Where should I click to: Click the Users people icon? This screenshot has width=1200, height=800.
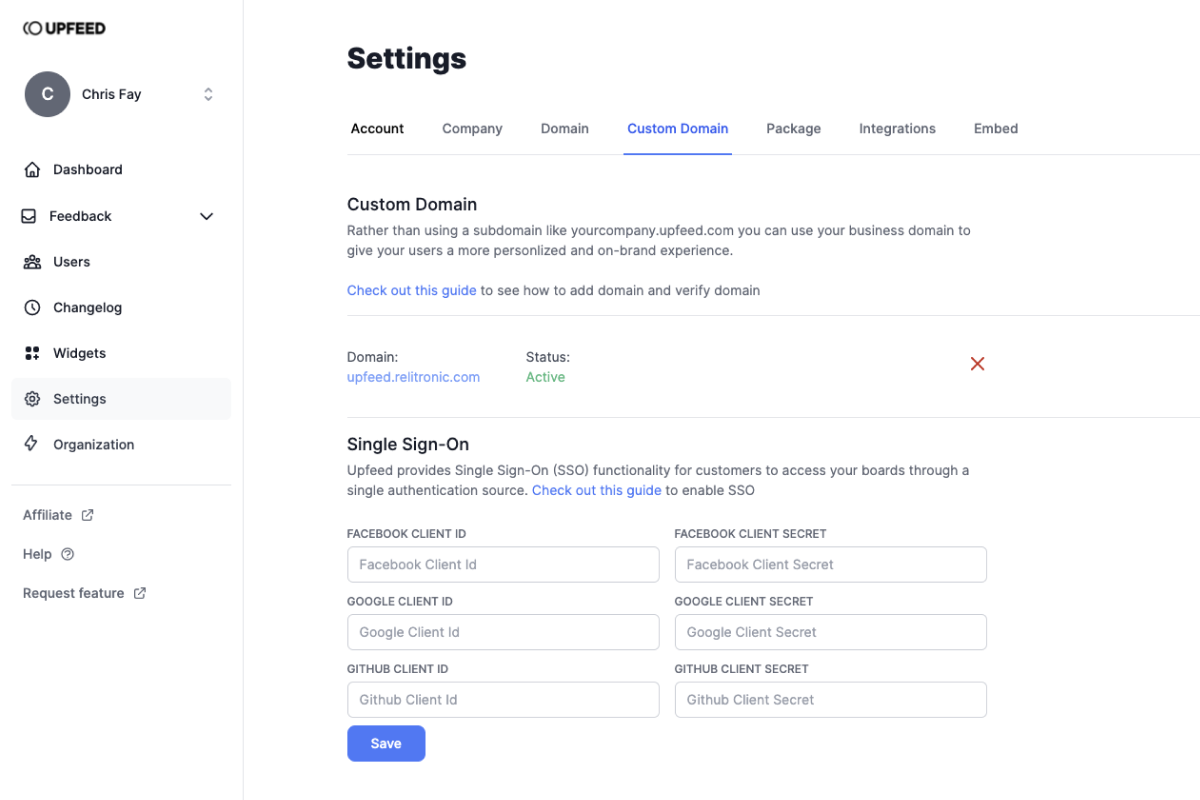click(33, 262)
